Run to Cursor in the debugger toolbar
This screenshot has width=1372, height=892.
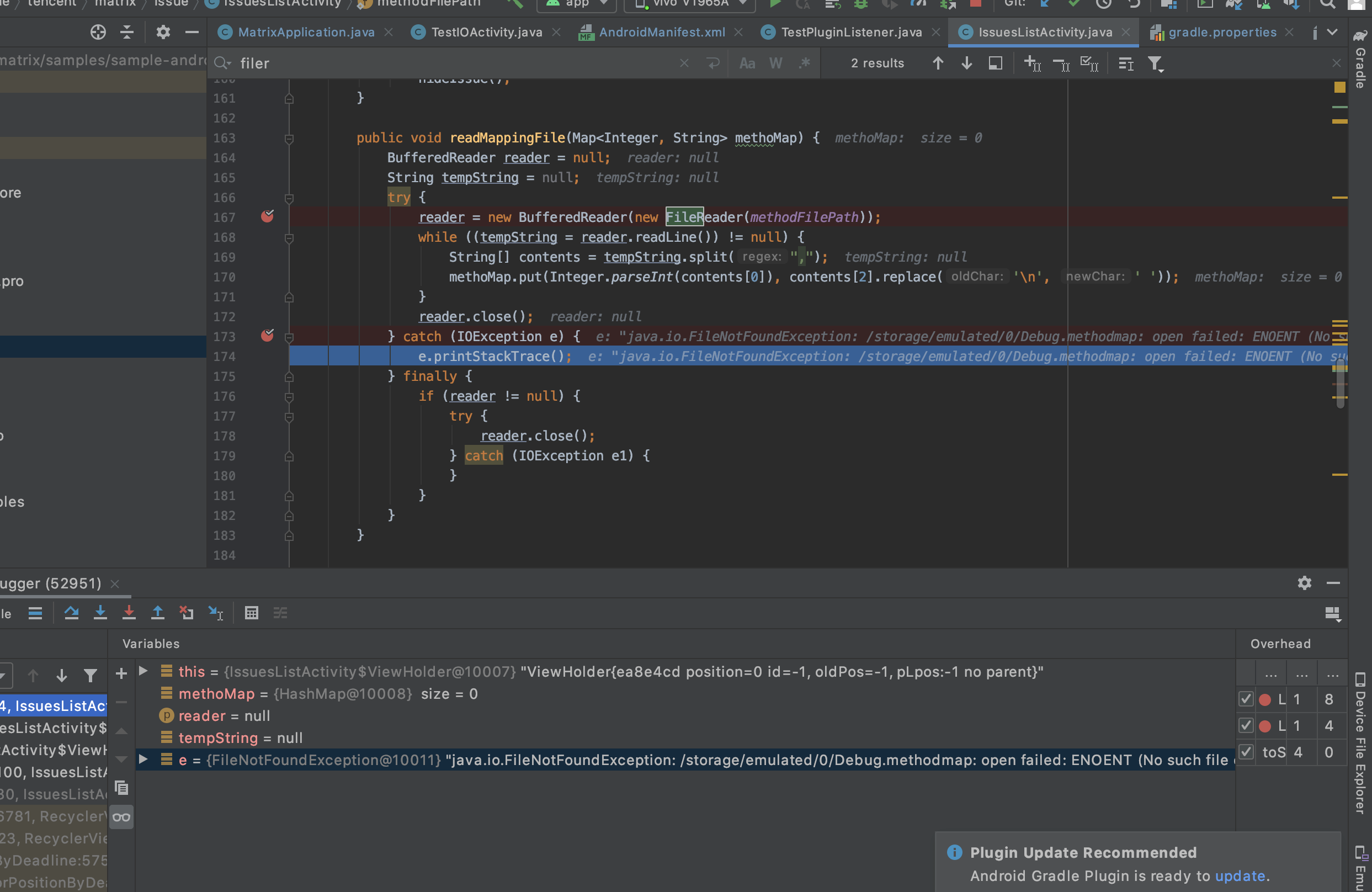[216, 613]
